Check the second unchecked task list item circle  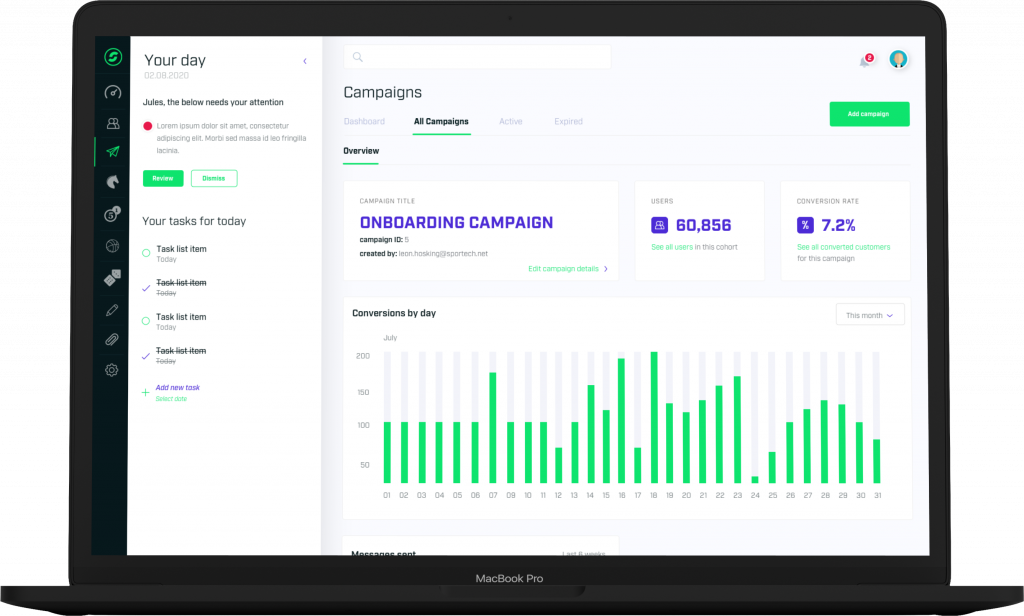point(146,321)
